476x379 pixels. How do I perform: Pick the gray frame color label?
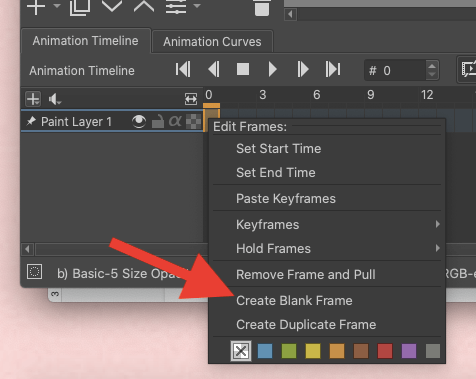pyautogui.click(x=433, y=351)
